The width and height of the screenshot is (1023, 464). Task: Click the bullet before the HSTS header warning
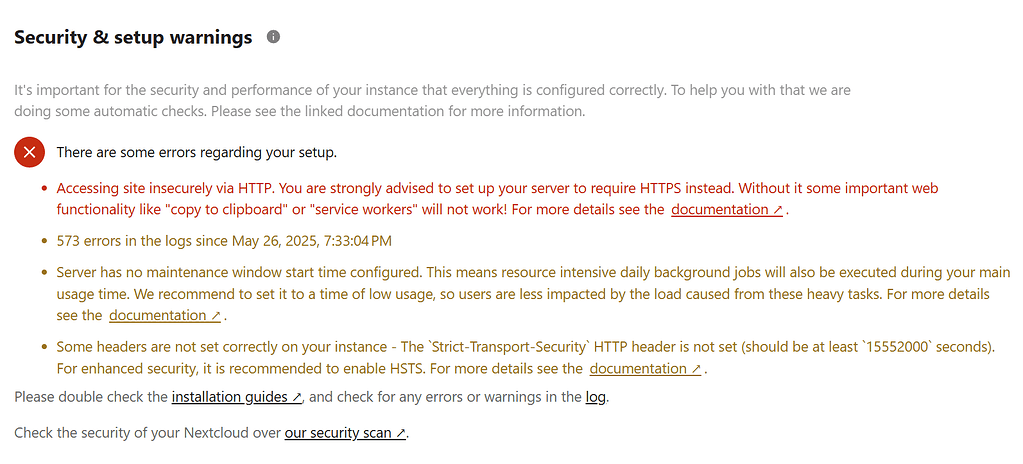point(44,347)
